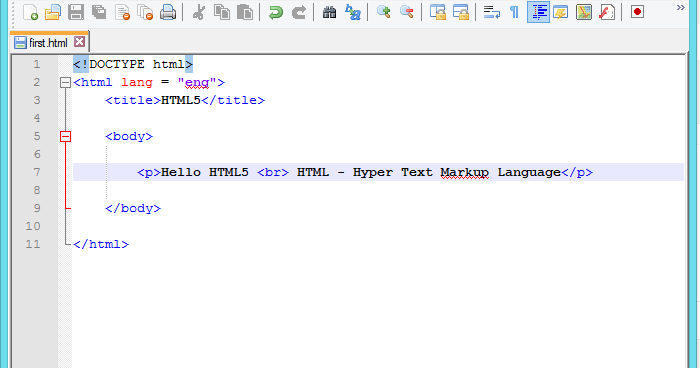Click the Close All toolbar icon
700x368 pixels.
145,12
